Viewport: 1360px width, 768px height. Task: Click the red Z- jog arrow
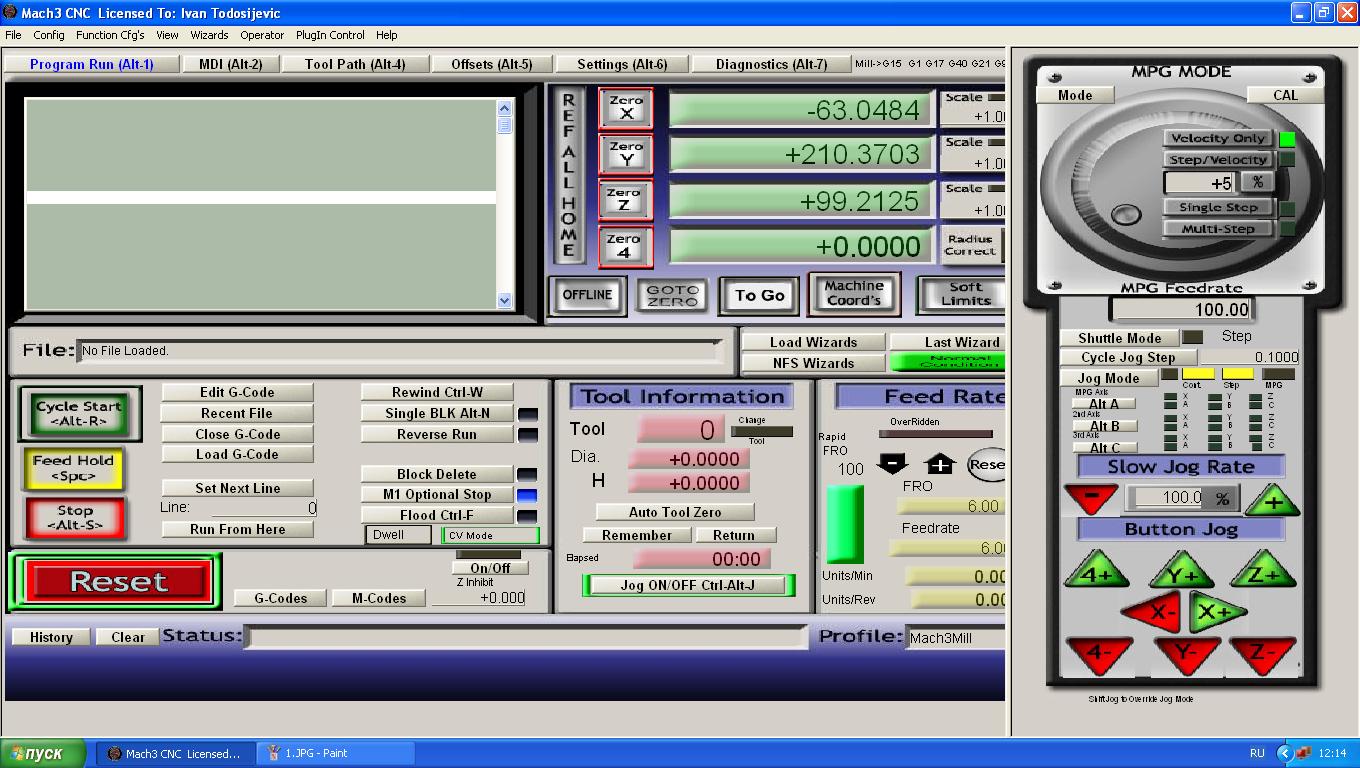pyautogui.click(x=1263, y=655)
